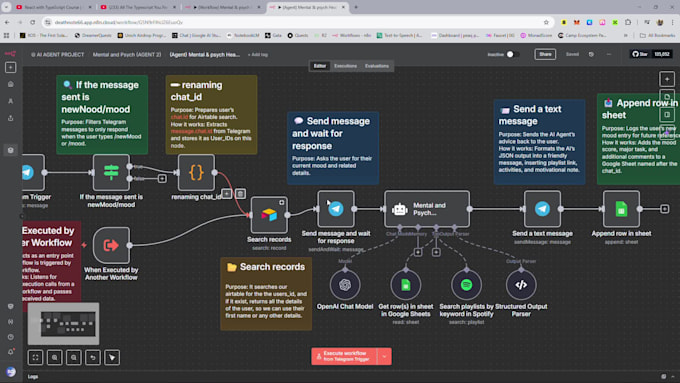Add a node after Append row in sheet
Viewport: 680px width, 383px height.
(x=664, y=209)
